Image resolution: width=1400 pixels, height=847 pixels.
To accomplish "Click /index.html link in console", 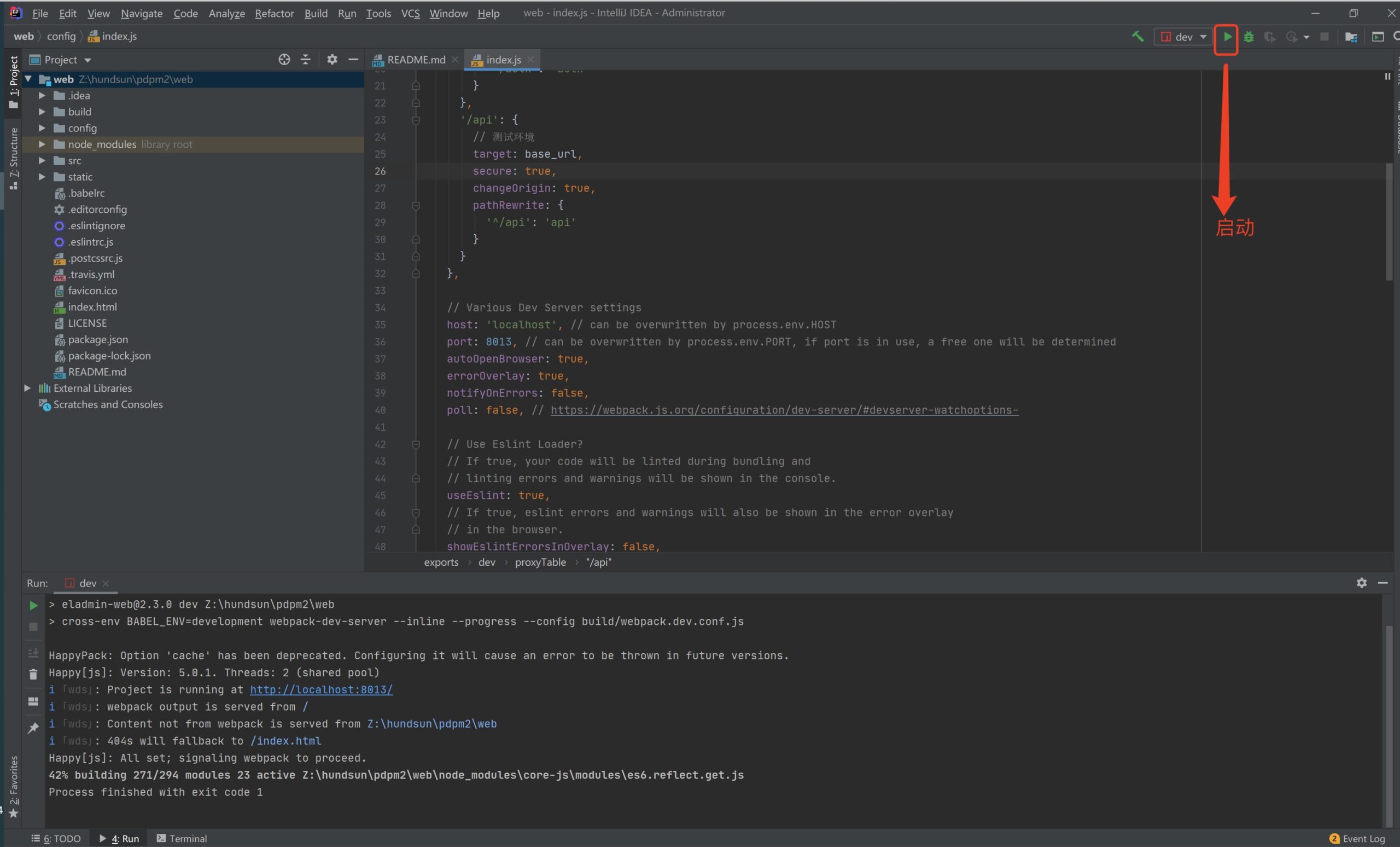I will point(286,741).
